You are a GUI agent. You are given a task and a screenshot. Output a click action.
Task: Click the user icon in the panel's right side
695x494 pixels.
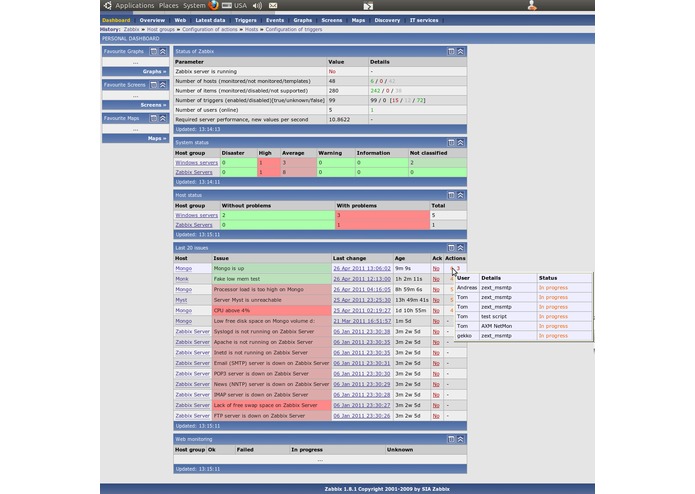pos(532,5)
